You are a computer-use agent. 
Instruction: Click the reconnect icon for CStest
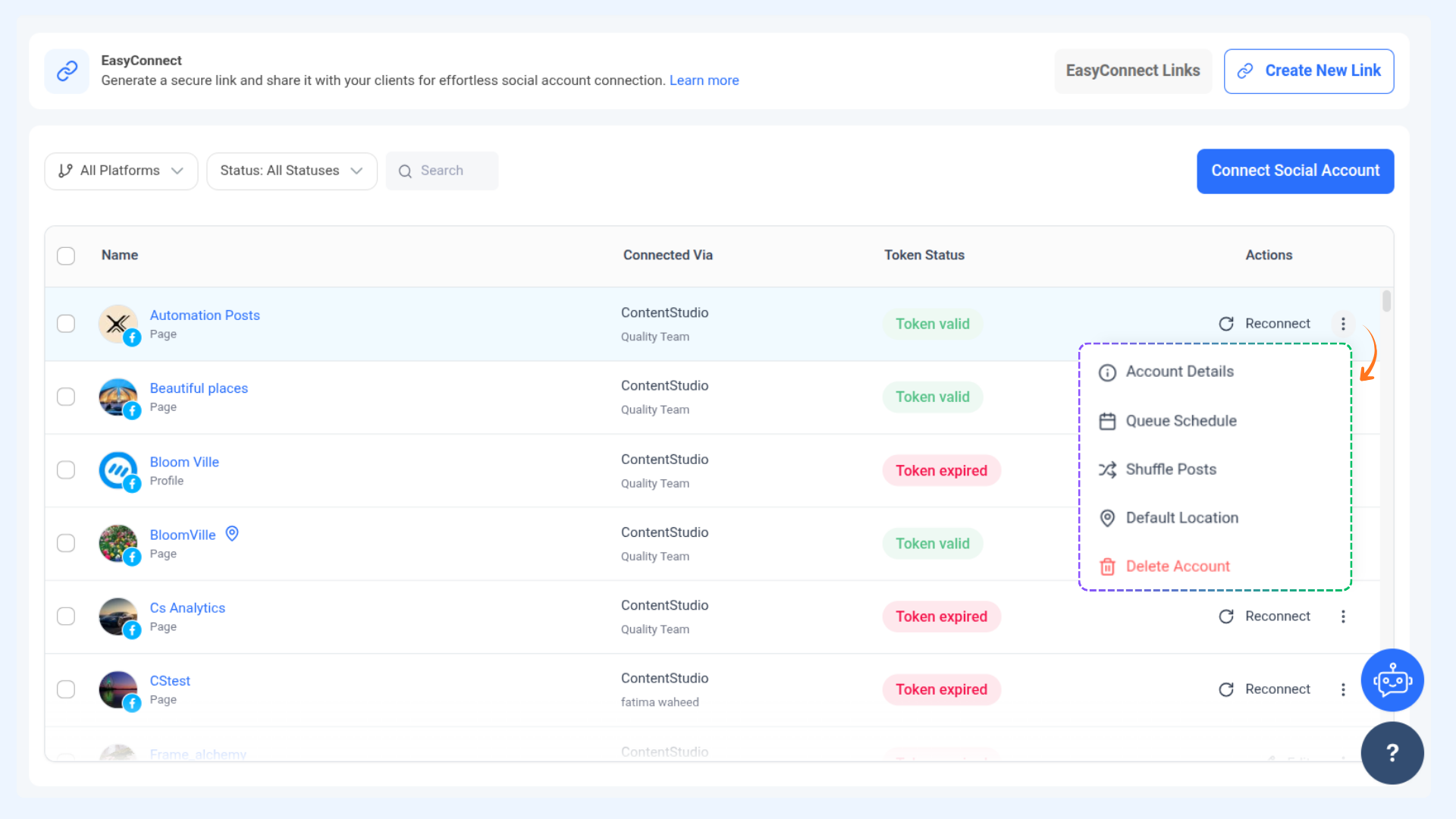[x=1226, y=689]
